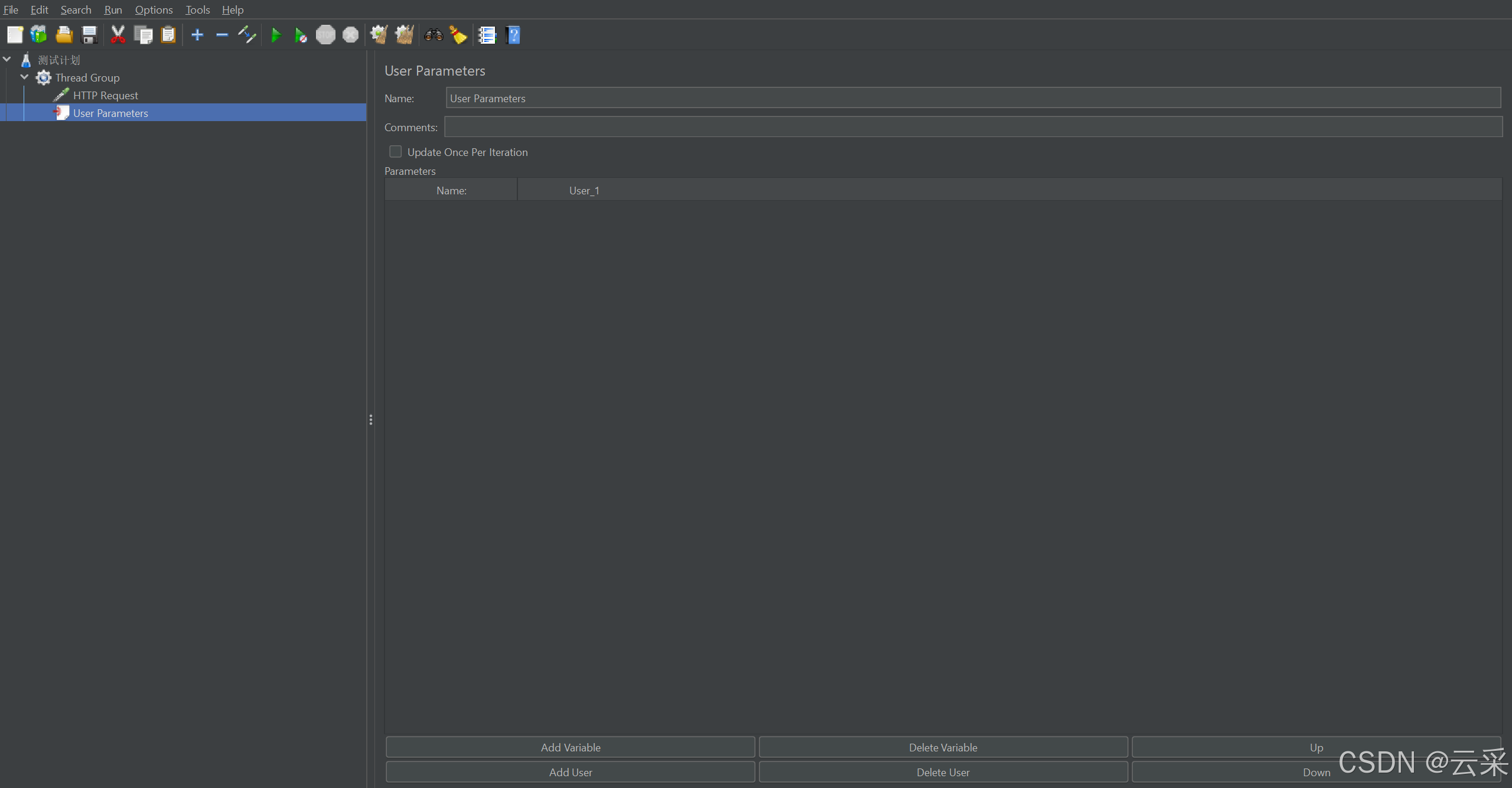
Task: Click the HTTP Request sampler icon
Action: (x=61, y=95)
